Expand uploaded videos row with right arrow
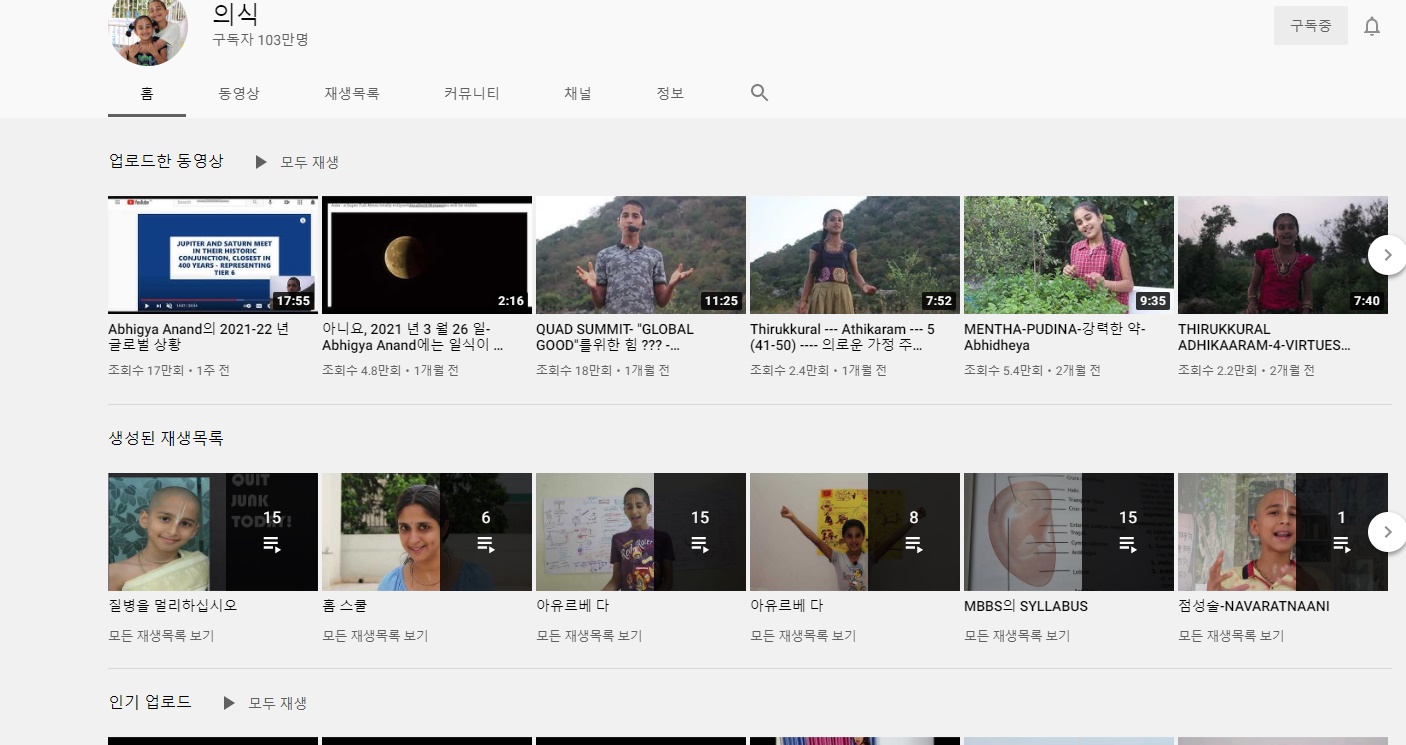The image size is (1406, 745). click(1386, 255)
